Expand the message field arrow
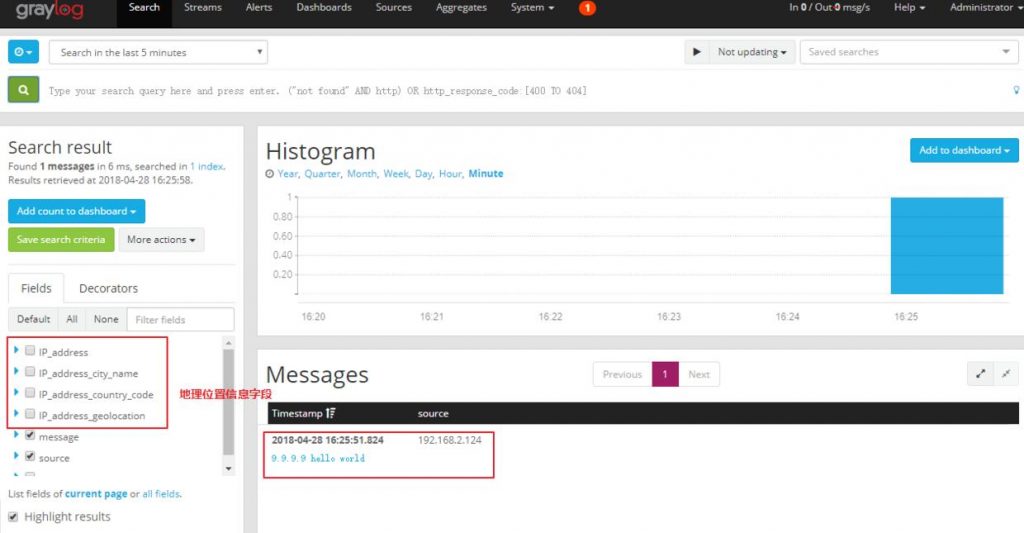 point(16,434)
